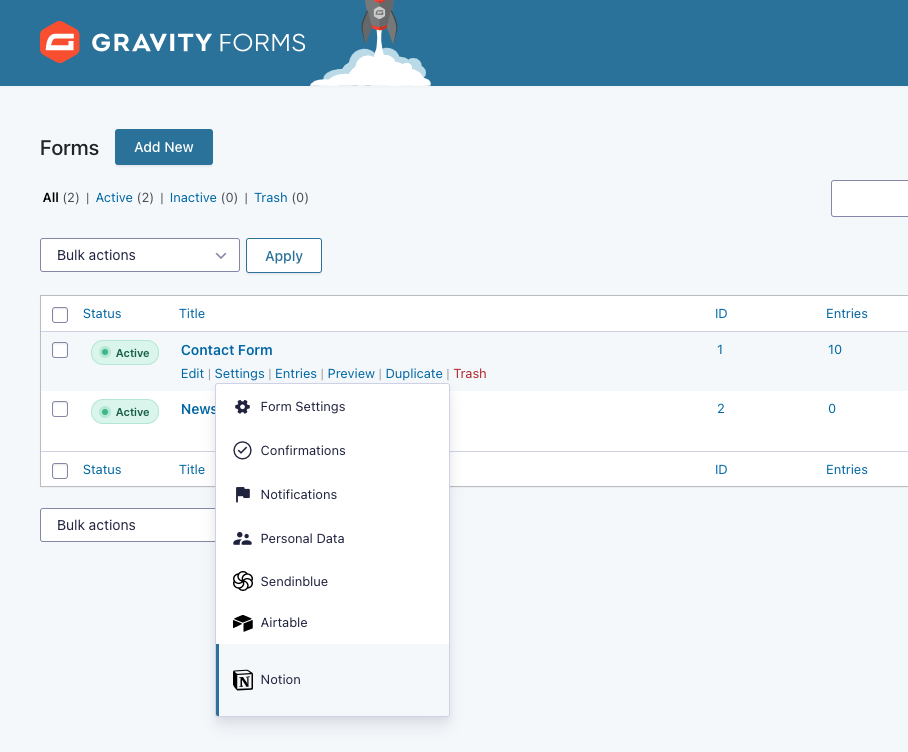Sort by Entries column in table footer
This screenshot has width=908, height=752.
point(847,469)
